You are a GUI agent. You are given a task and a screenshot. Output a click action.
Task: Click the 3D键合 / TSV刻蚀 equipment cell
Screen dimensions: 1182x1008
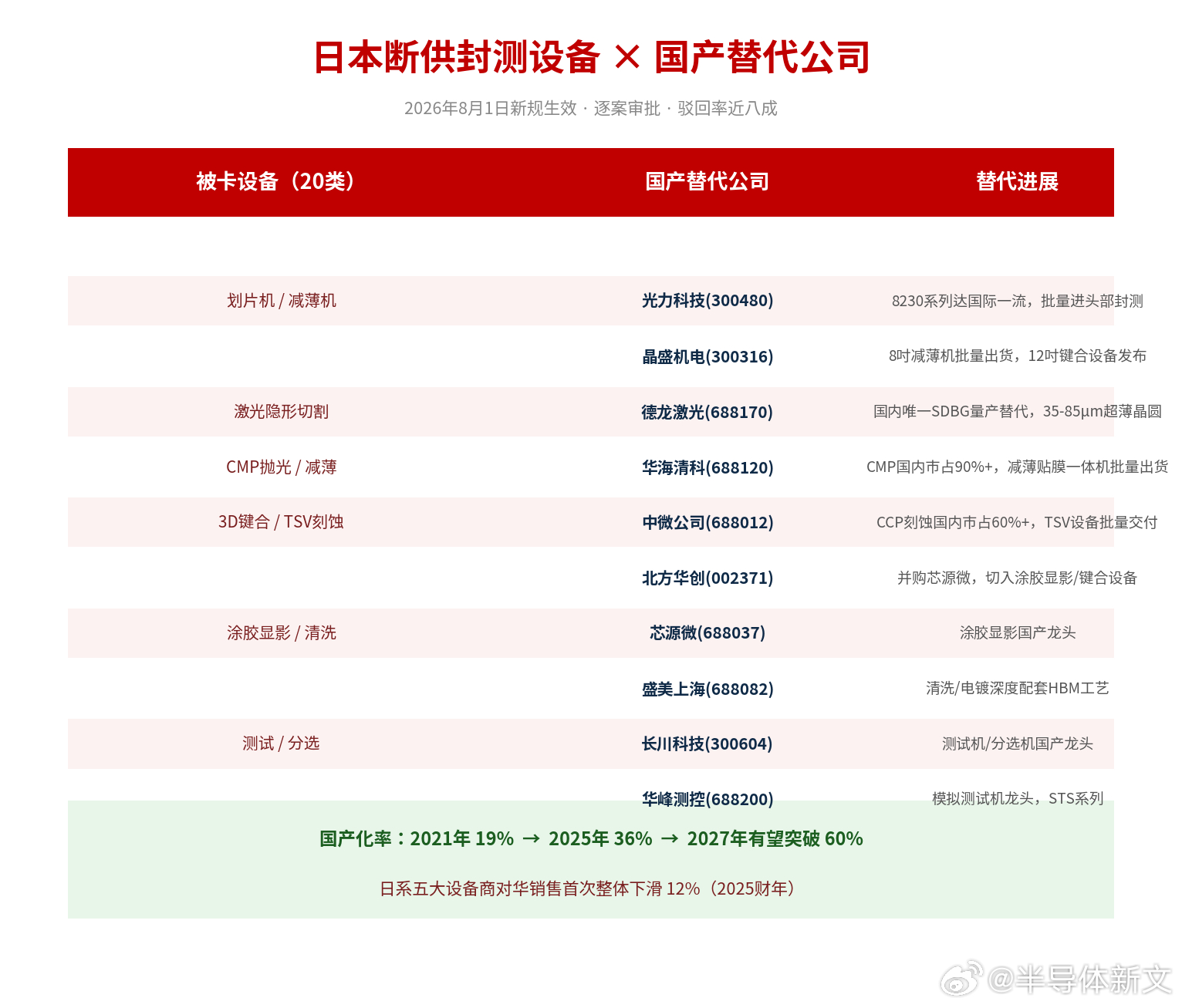[x=281, y=522]
